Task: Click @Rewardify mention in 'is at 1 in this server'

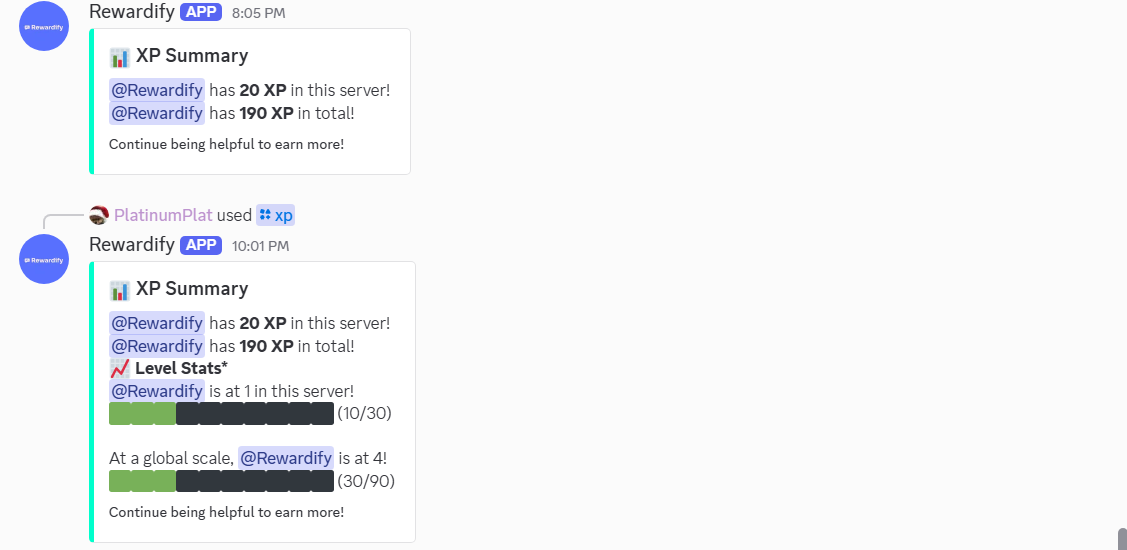Action: coord(157,391)
